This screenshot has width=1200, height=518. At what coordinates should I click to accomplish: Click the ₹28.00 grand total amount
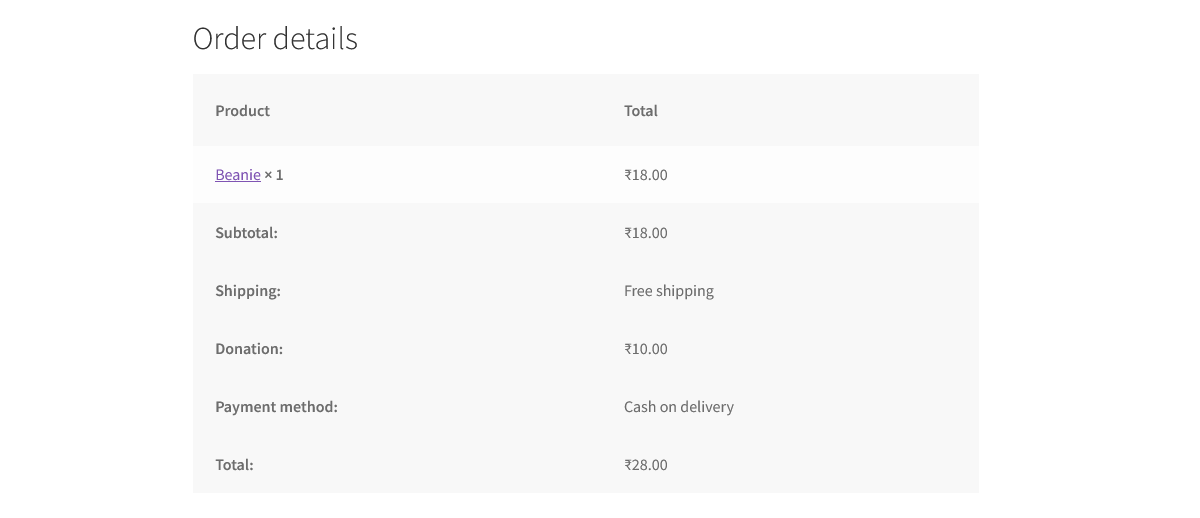645,465
